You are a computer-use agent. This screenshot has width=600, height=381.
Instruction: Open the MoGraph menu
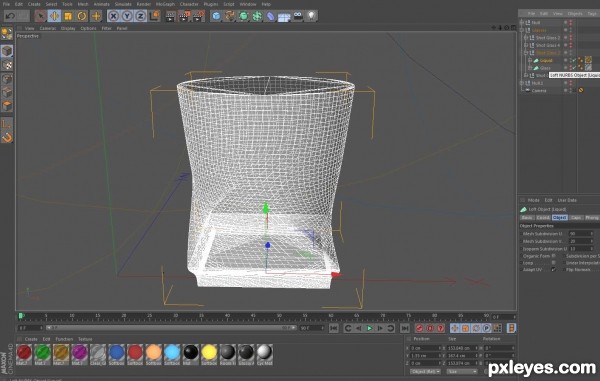coord(165,4)
